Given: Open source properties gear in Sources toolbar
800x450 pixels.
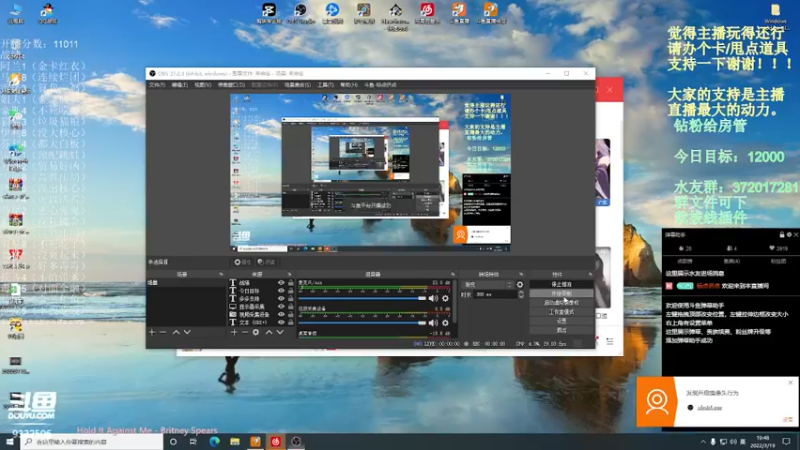Looking at the screenshot, I should (256, 332).
